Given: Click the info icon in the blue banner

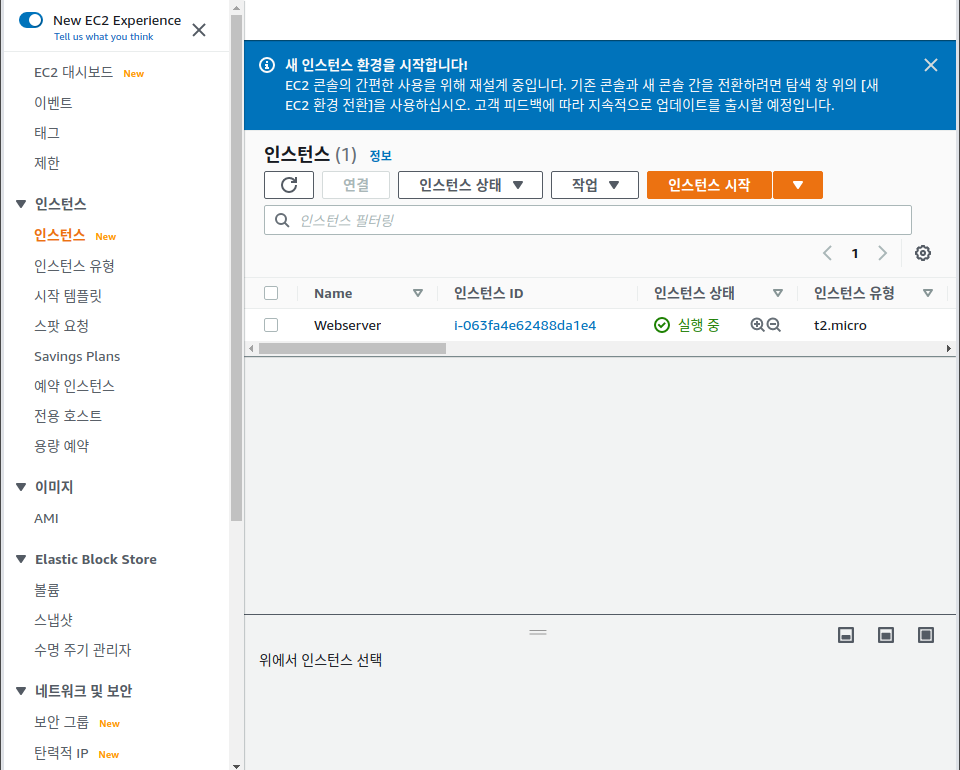Looking at the screenshot, I should [267, 65].
